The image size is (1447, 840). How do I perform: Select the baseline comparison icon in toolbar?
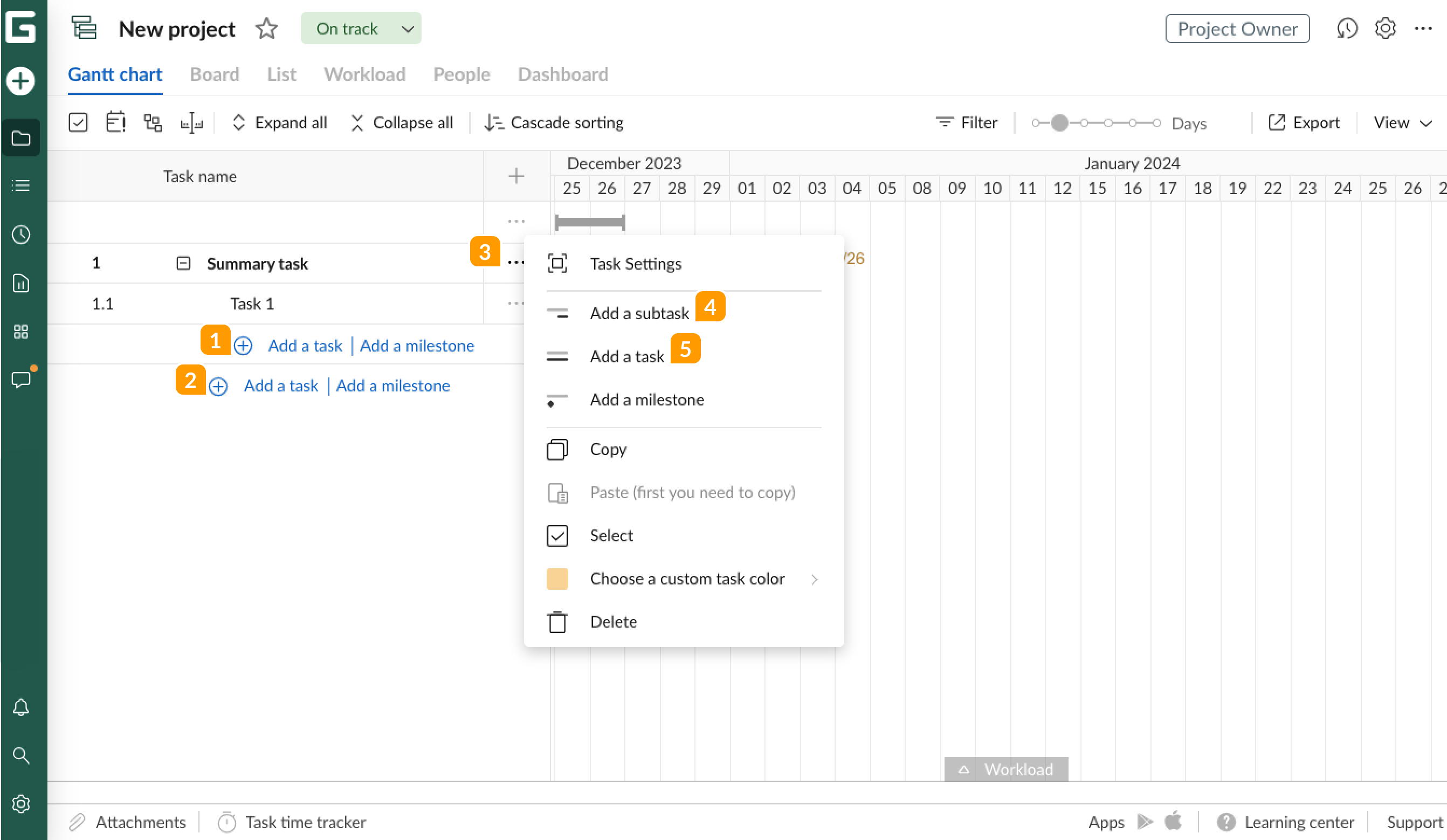click(x=192, y=122)
